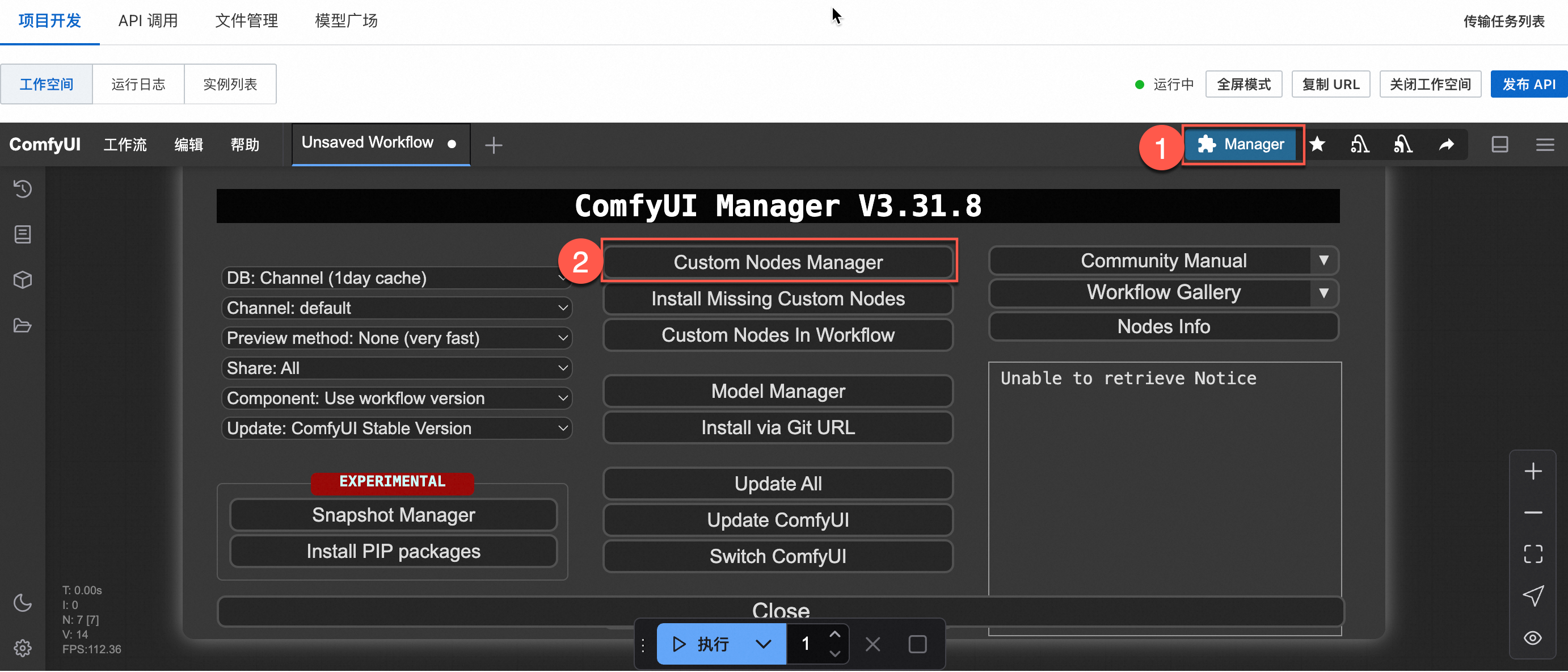Screen dimensions: 1568x672
Task: Click Custom Nodes In Workflow
Action: pyautogui.click(x=778, y=335)
